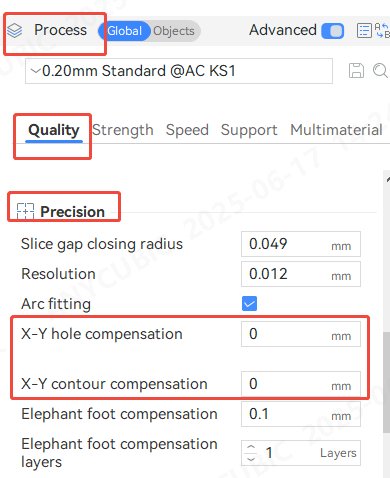
Task: Click the search settings magnifier icon
Action: point(380,71)
